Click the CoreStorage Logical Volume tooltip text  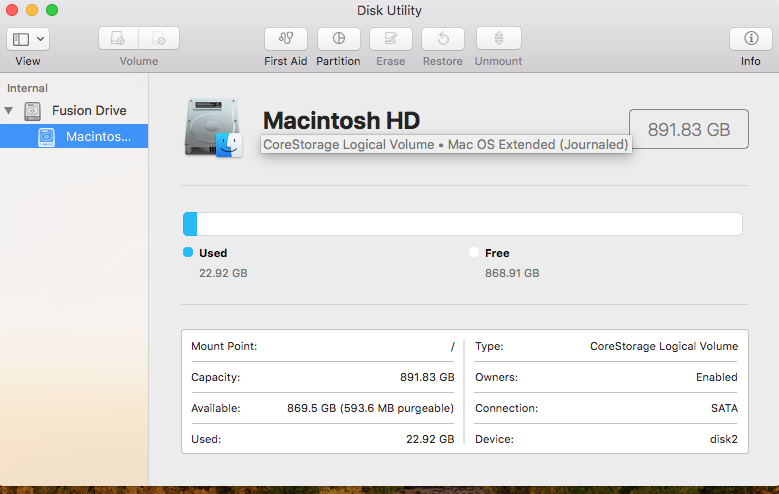click(x=446, y=145)
